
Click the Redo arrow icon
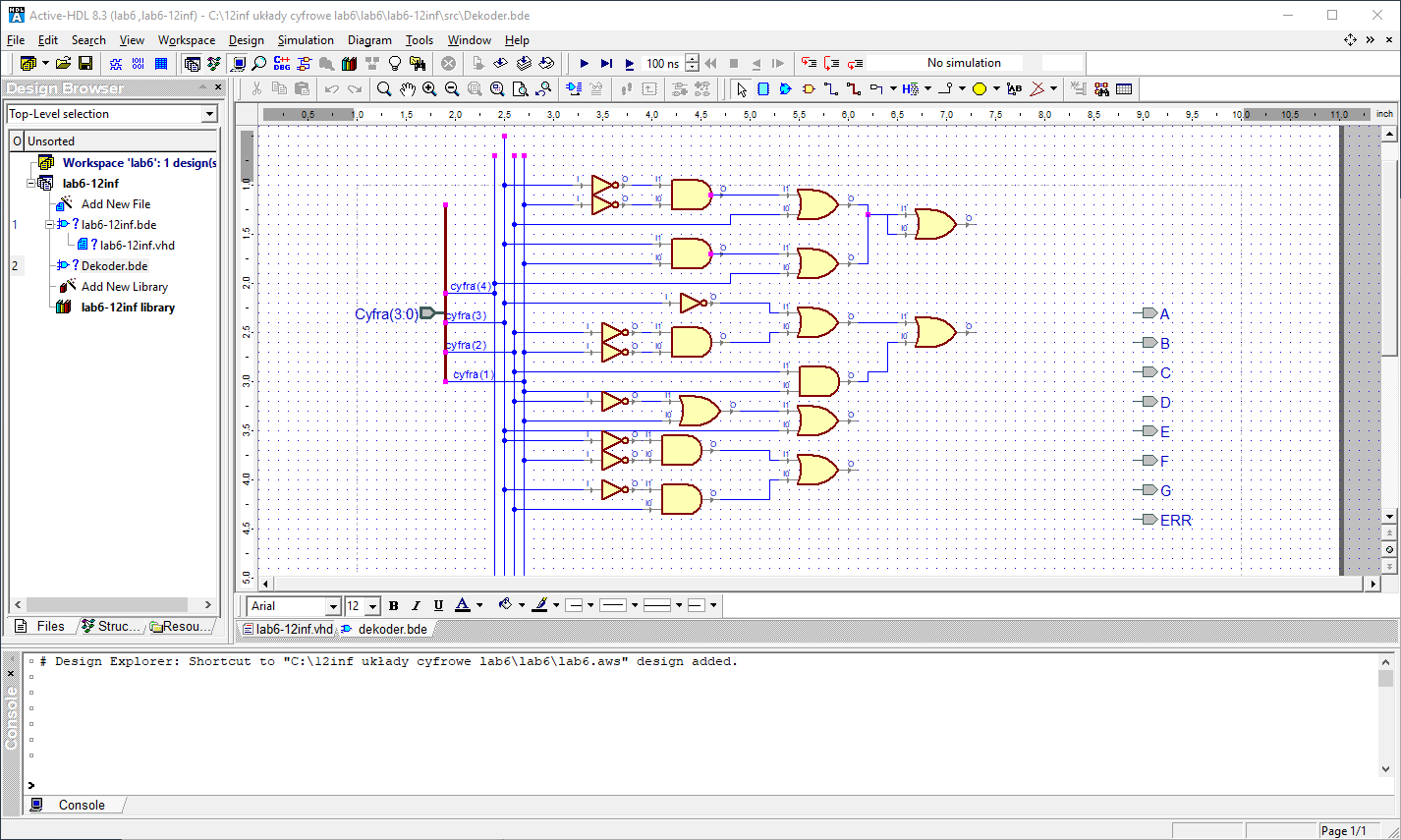[355, 89]
